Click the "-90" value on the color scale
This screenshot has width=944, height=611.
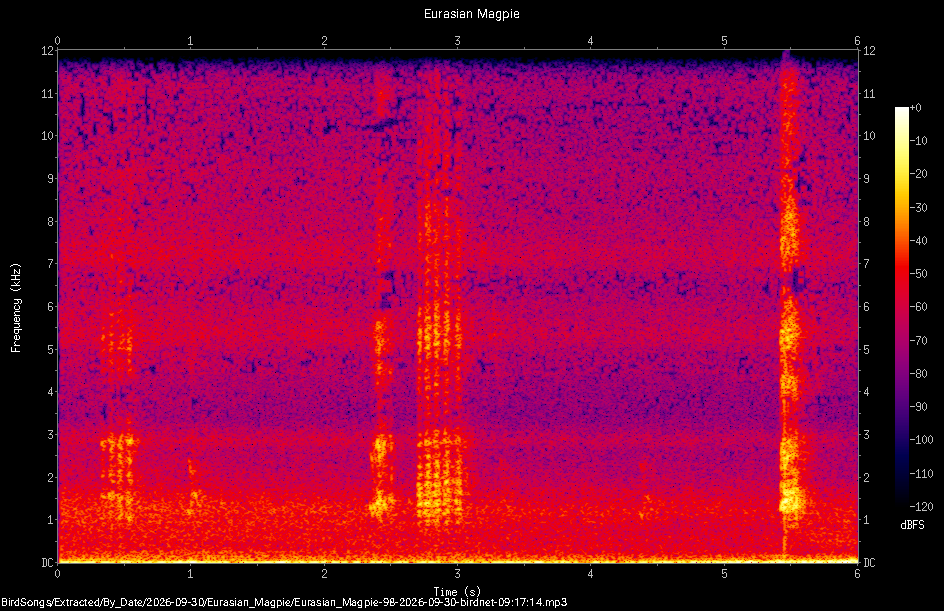(x=919, y=407)
